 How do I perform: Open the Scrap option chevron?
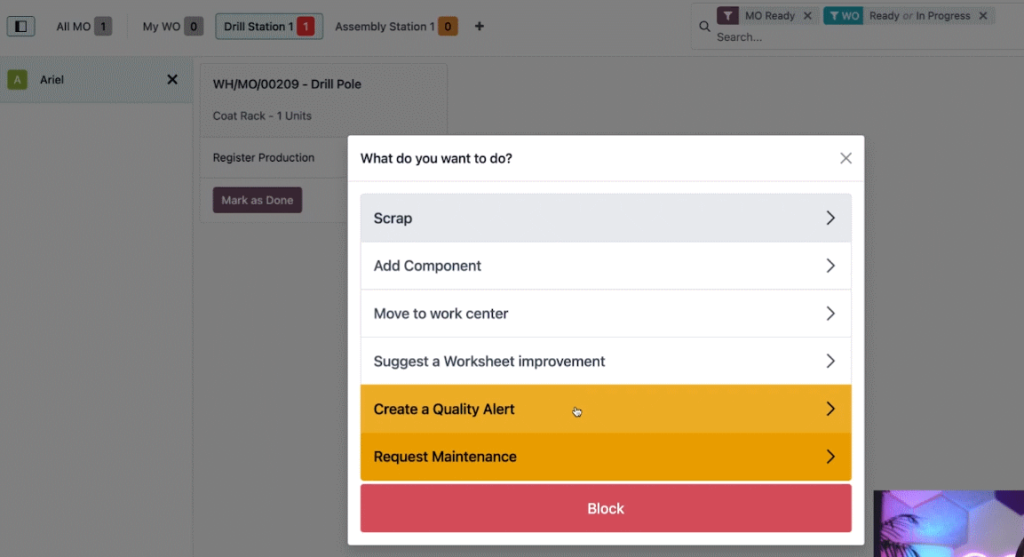[x=830, y=218]
